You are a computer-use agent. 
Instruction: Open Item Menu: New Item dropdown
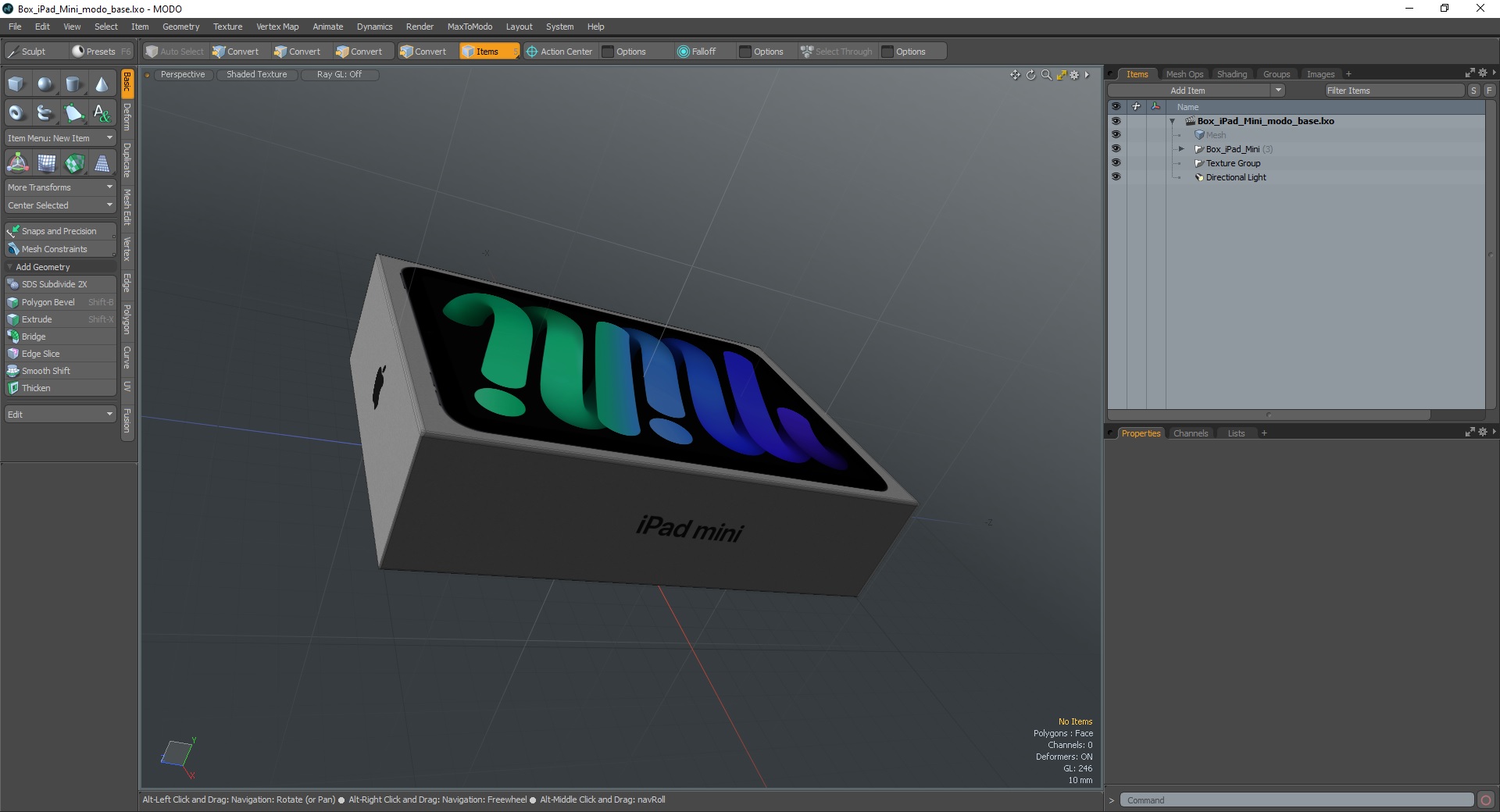60,138
